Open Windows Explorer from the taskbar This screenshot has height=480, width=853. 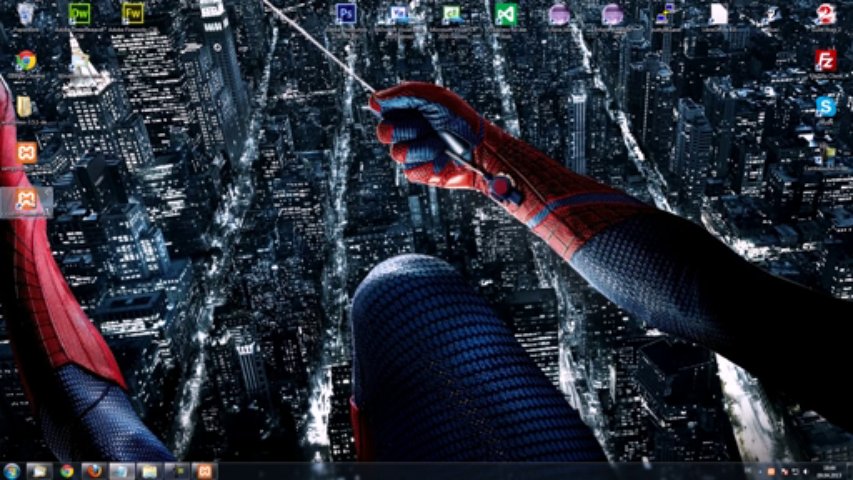click(x=40, y=471)
